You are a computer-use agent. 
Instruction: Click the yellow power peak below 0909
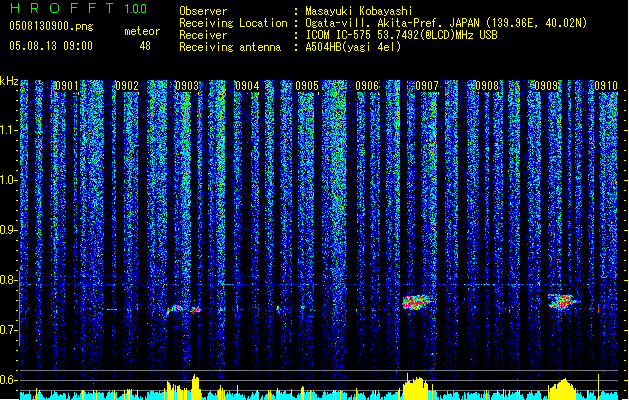562,388
